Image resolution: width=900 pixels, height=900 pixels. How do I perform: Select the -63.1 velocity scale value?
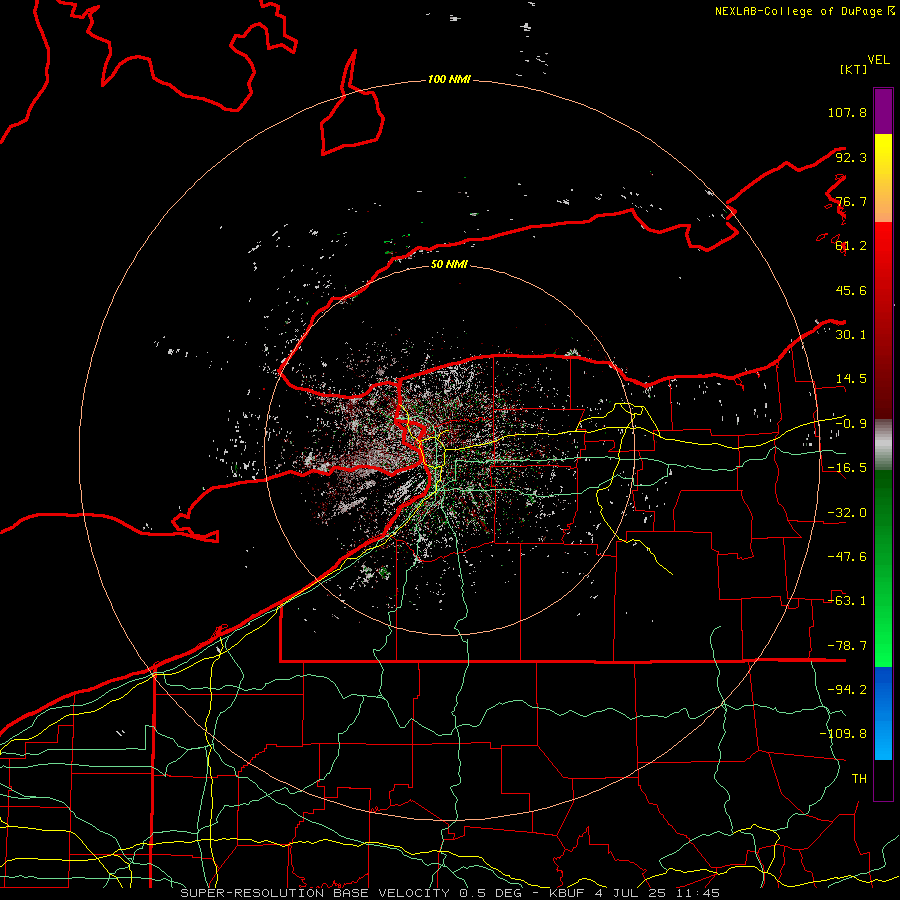[847, 601]
